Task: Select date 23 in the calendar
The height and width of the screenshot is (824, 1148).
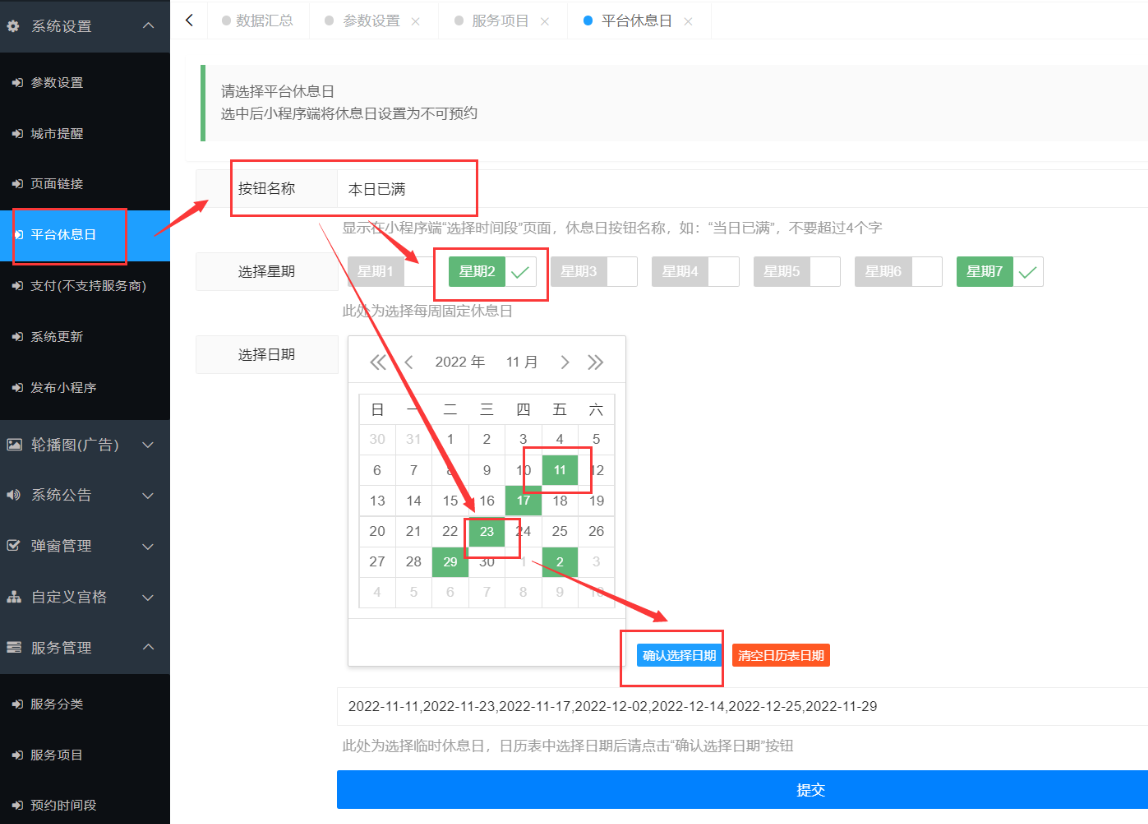Action: pos(487,532)
